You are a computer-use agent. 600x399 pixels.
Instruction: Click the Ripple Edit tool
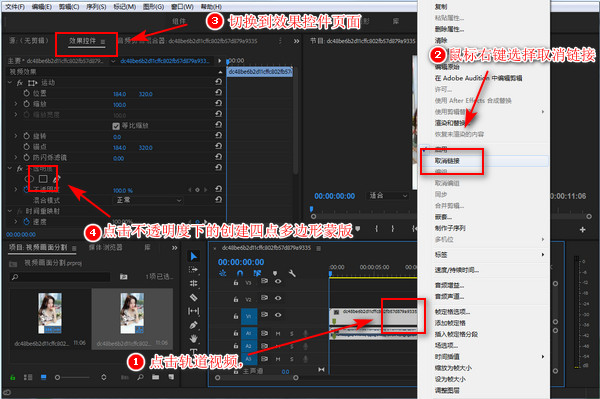[194, 283]
